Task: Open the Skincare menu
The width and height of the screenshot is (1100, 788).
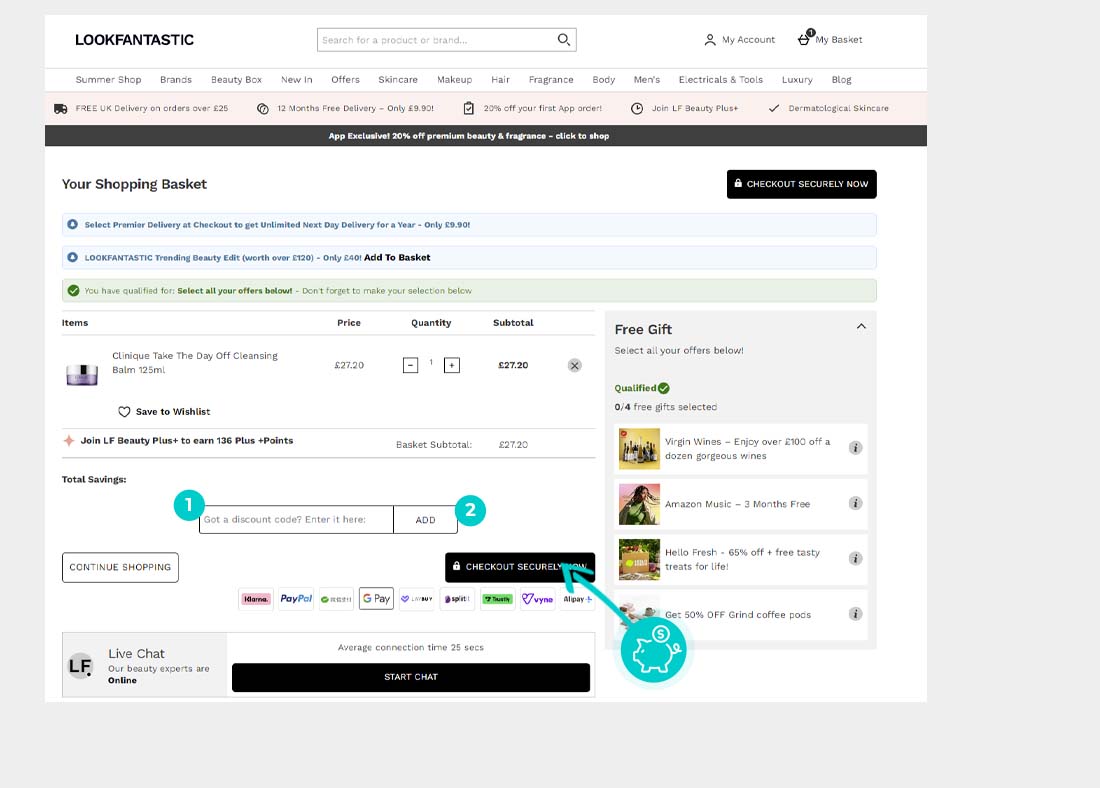Action: coord(398,80)
